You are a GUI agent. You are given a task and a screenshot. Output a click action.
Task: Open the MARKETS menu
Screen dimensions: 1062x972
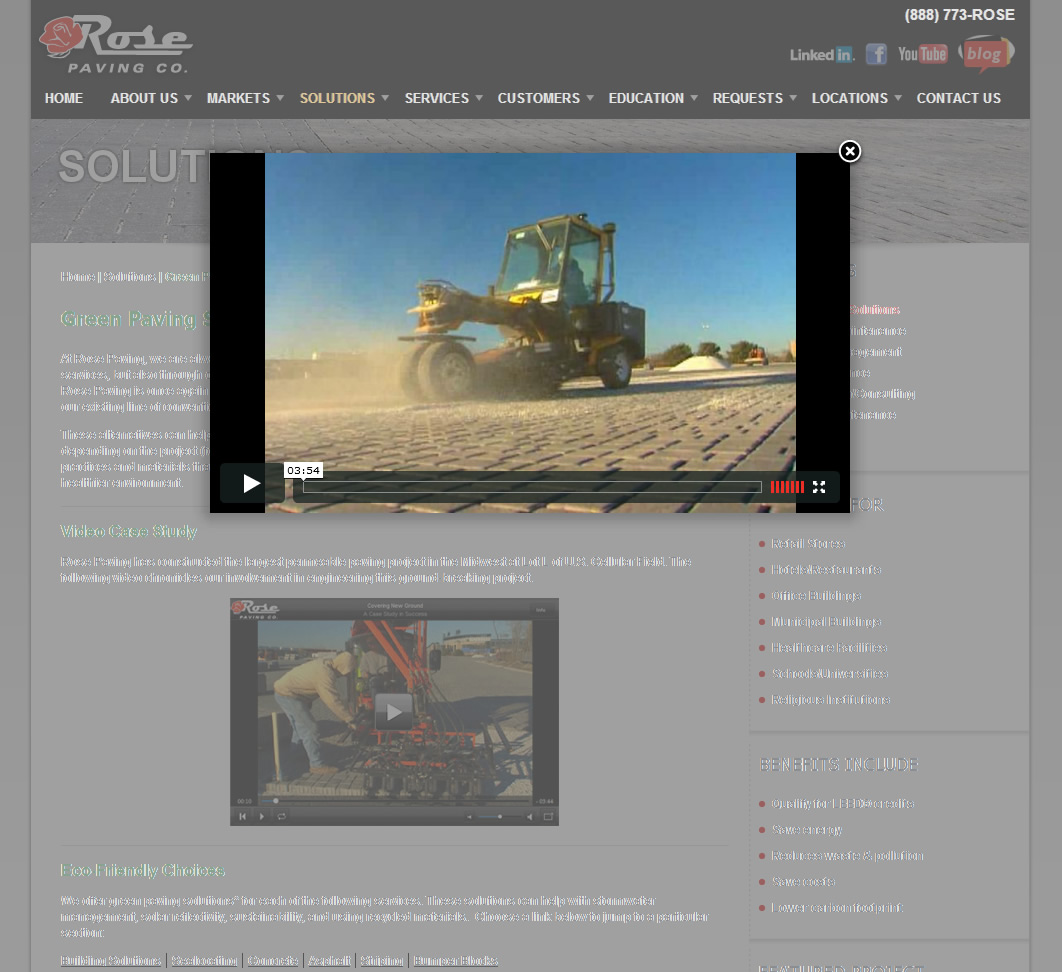pos(238,98)
